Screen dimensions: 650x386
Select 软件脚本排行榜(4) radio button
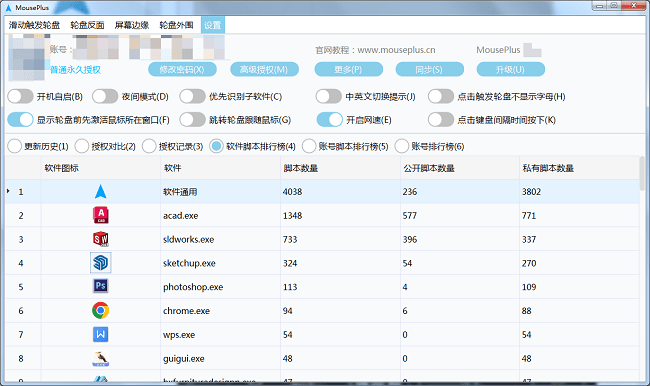pos(216,146)
